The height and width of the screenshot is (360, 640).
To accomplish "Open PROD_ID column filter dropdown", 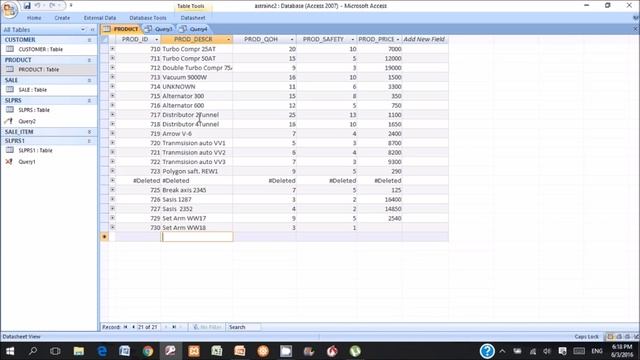I will tap(156, 40).
